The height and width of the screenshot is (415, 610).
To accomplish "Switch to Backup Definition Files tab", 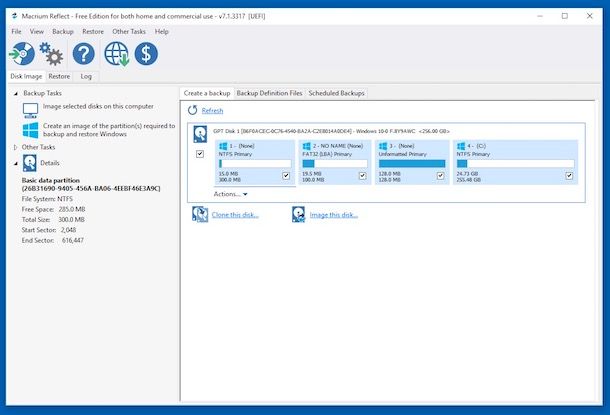I will coord(269,93).
